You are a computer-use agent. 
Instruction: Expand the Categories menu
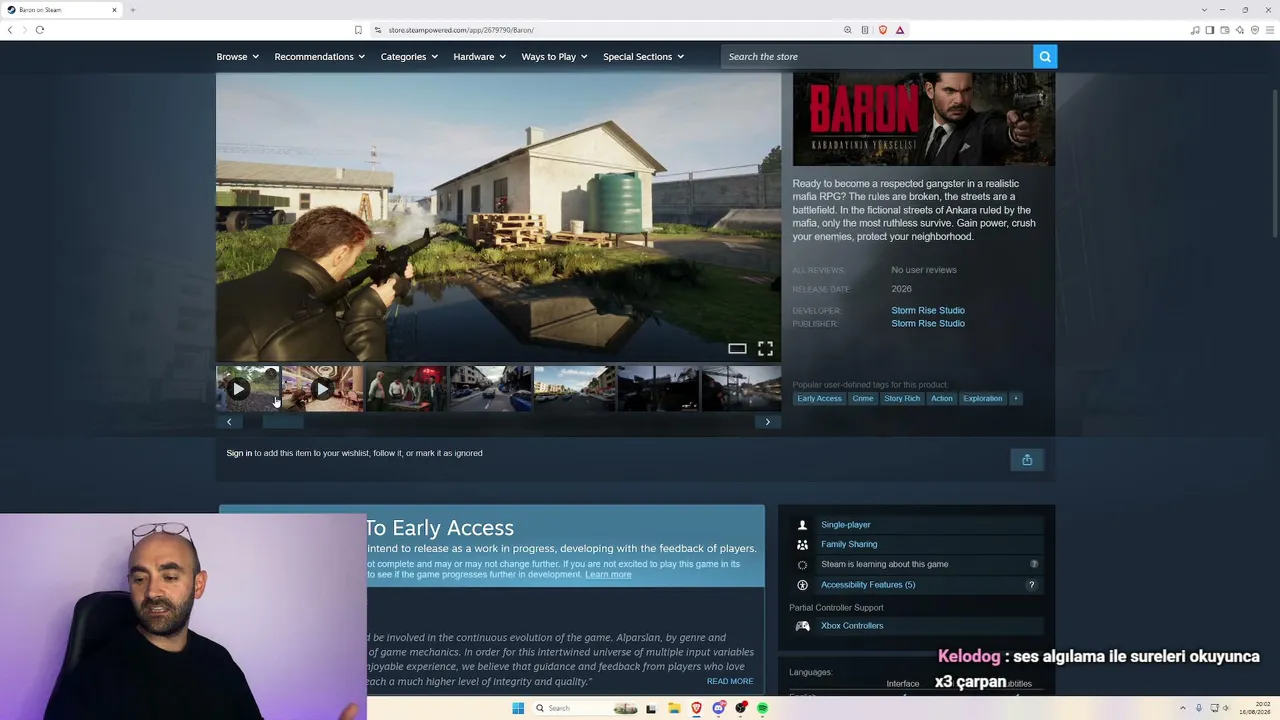(409, 57)
